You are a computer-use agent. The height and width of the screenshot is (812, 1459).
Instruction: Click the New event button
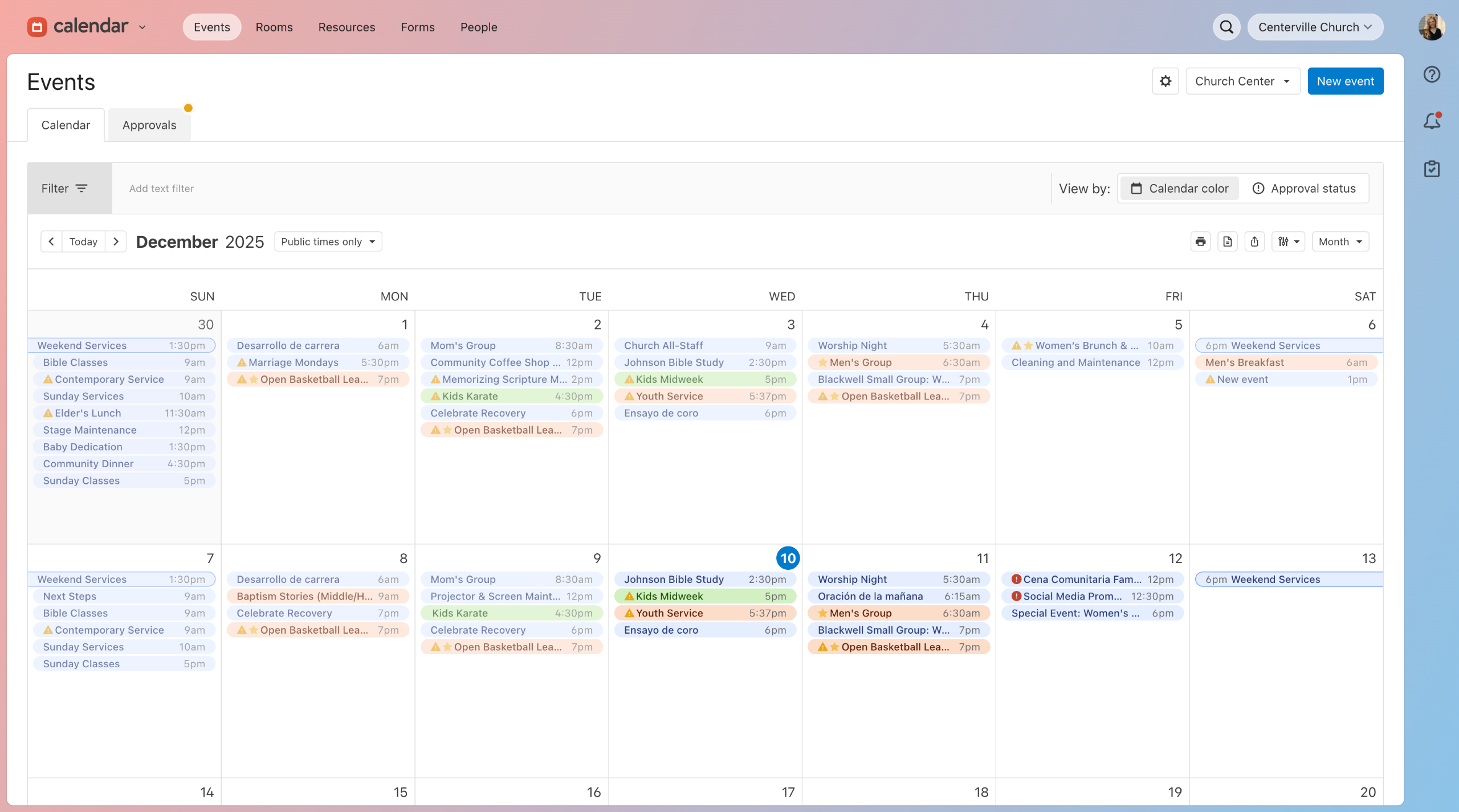click(1345, 81)
